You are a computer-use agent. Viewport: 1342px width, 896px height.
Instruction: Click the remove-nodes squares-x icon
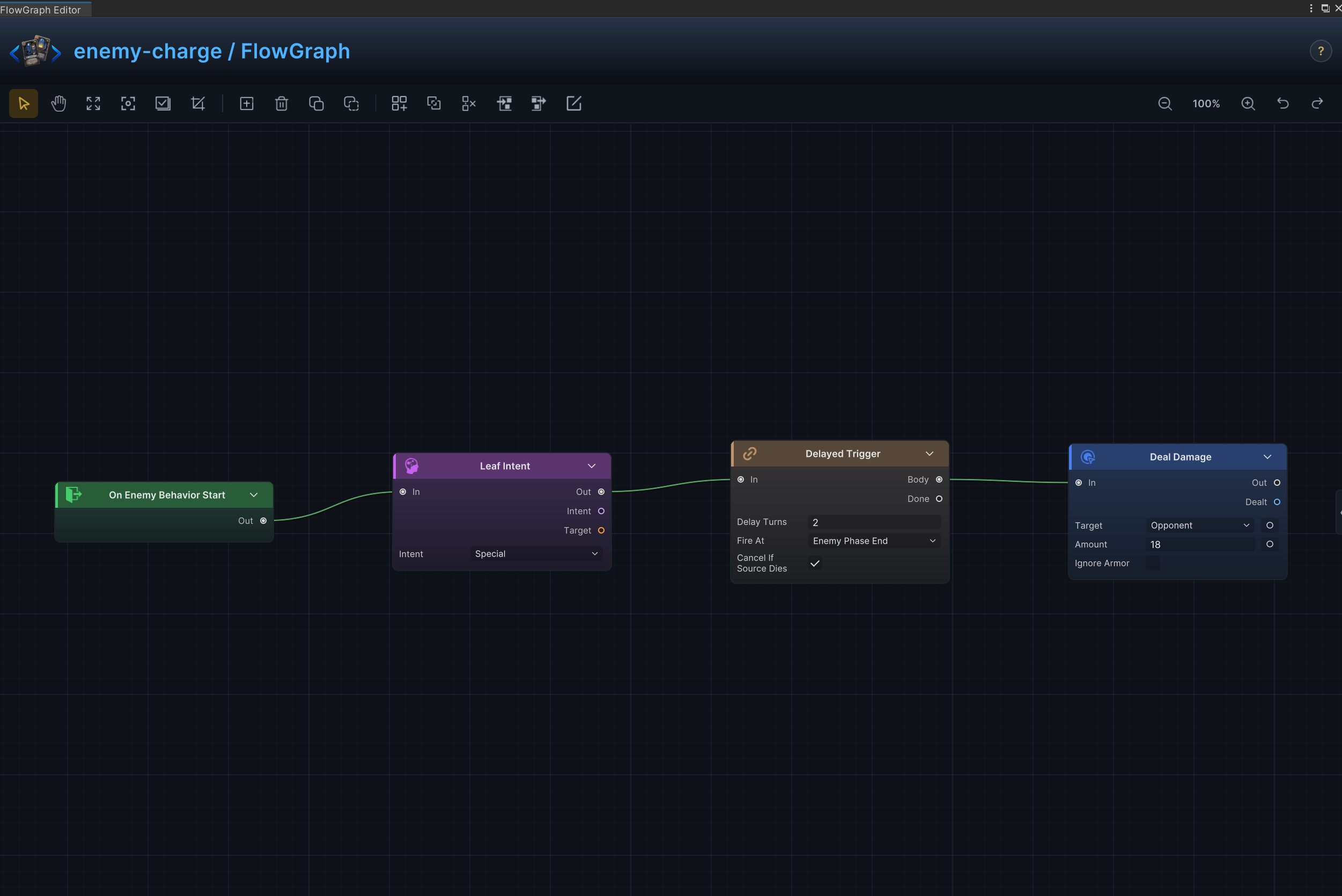pyautogui.click(x=469, y=103)
